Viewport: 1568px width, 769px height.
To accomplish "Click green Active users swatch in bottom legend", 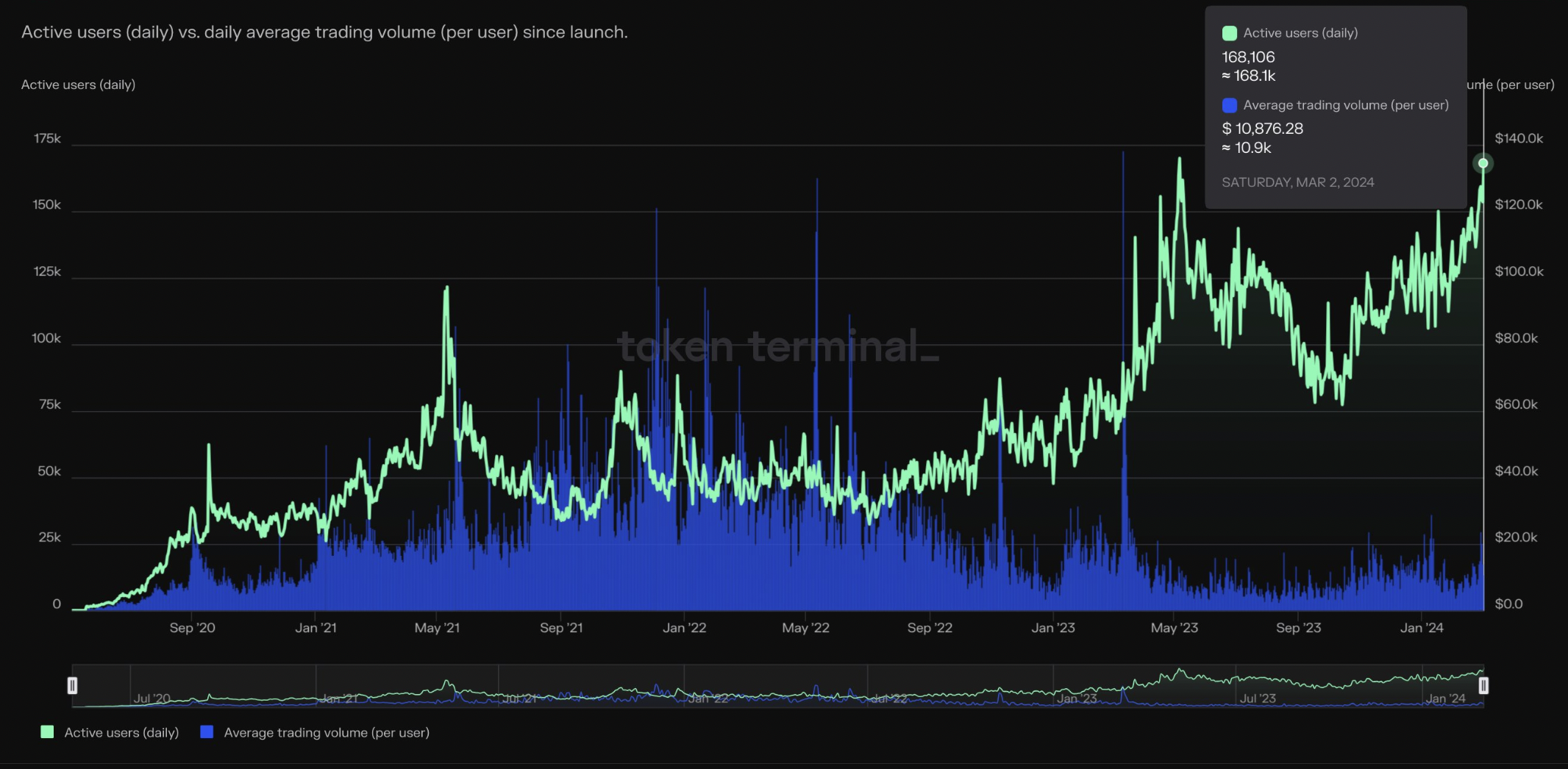I will [x=47, y=732].
